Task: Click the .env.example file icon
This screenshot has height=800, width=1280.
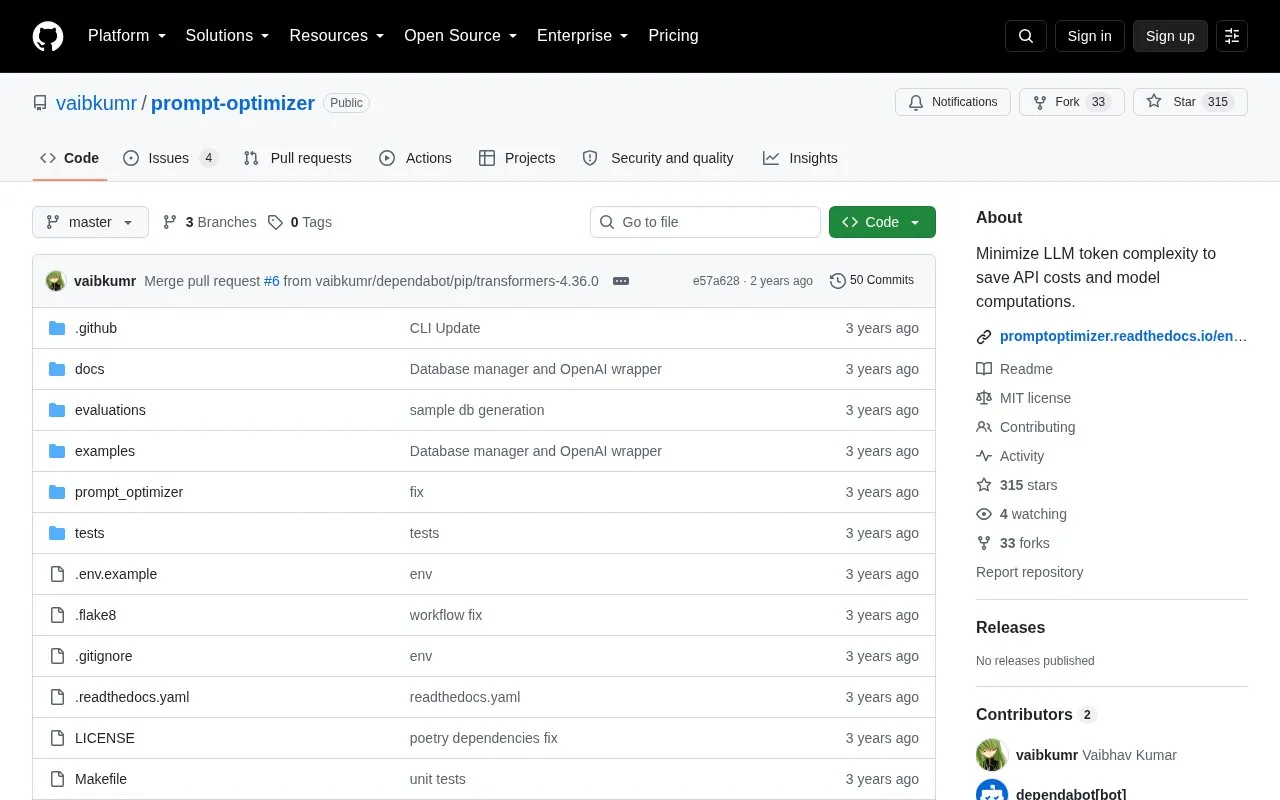Action: click(57, 574)
